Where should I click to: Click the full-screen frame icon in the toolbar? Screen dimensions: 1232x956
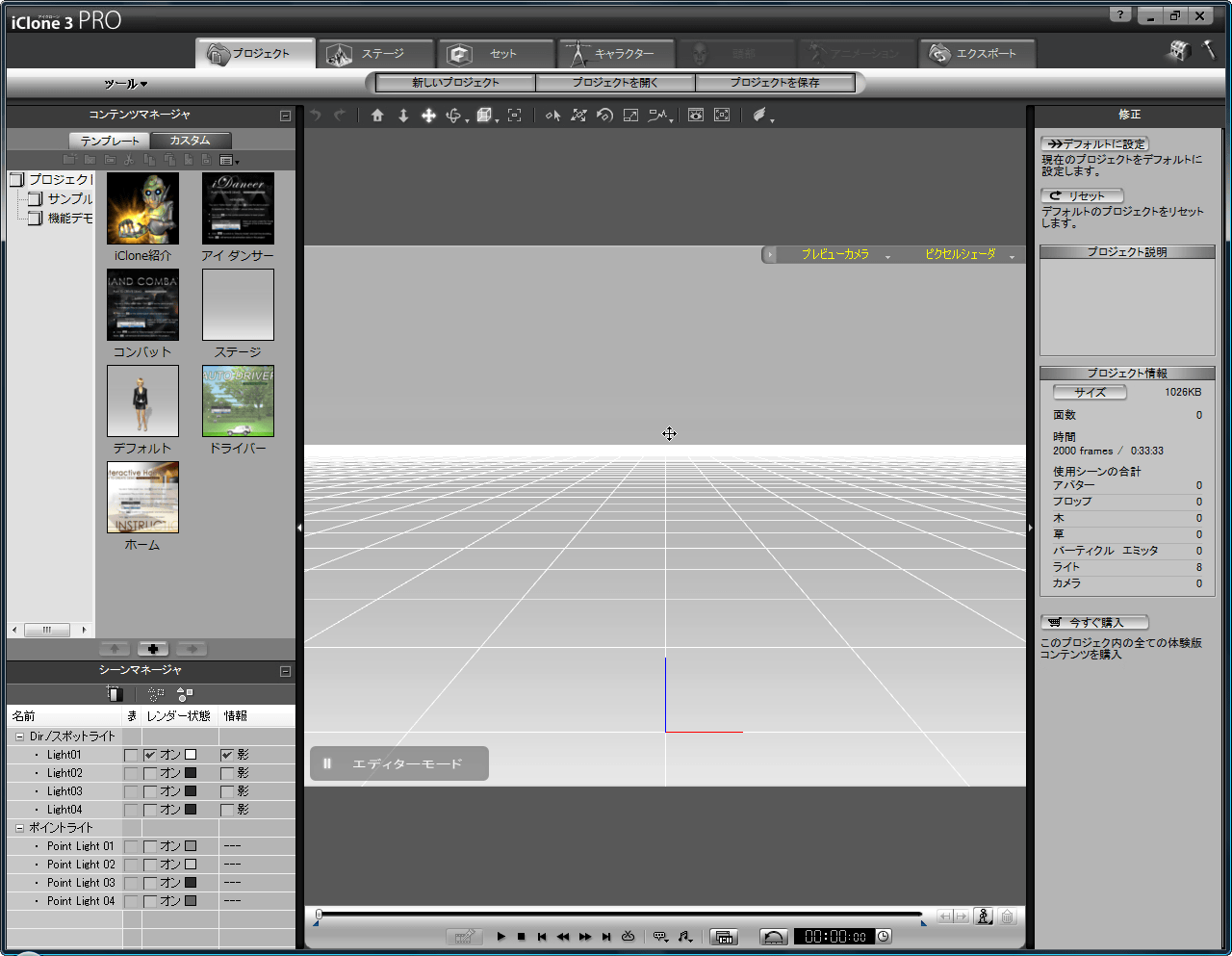(x=722, y=115)
